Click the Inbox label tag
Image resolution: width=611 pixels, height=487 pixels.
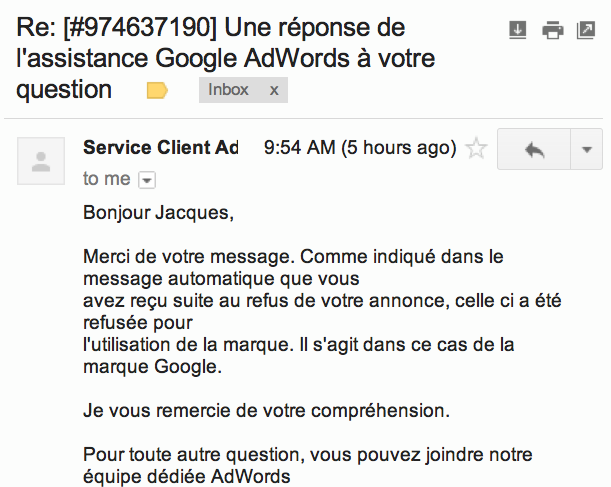coord(228,90)
